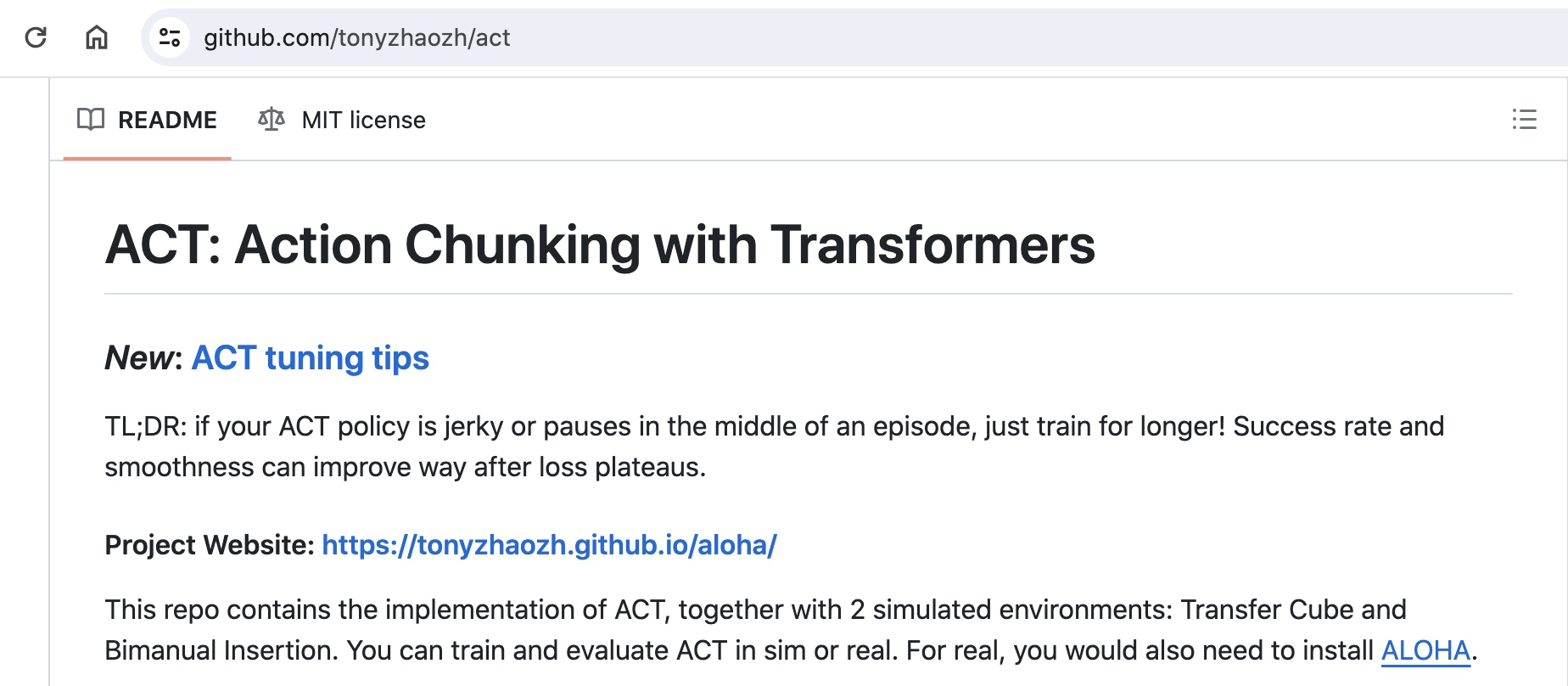Screen dimensions: 1568x686
Task: Click the 'ACT: Action Chunking with Transformers' heading
Action: point(600,245)
